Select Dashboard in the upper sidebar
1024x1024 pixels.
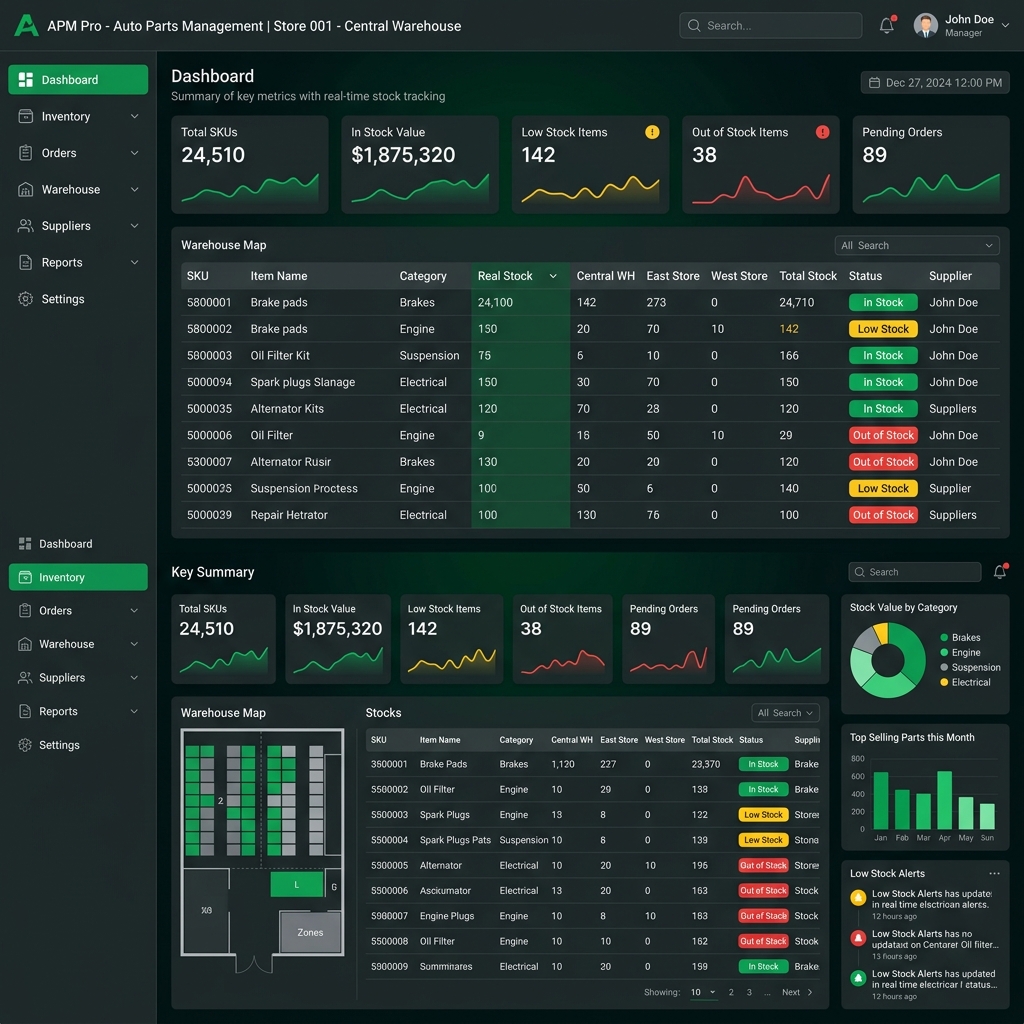tap(78, 80)
